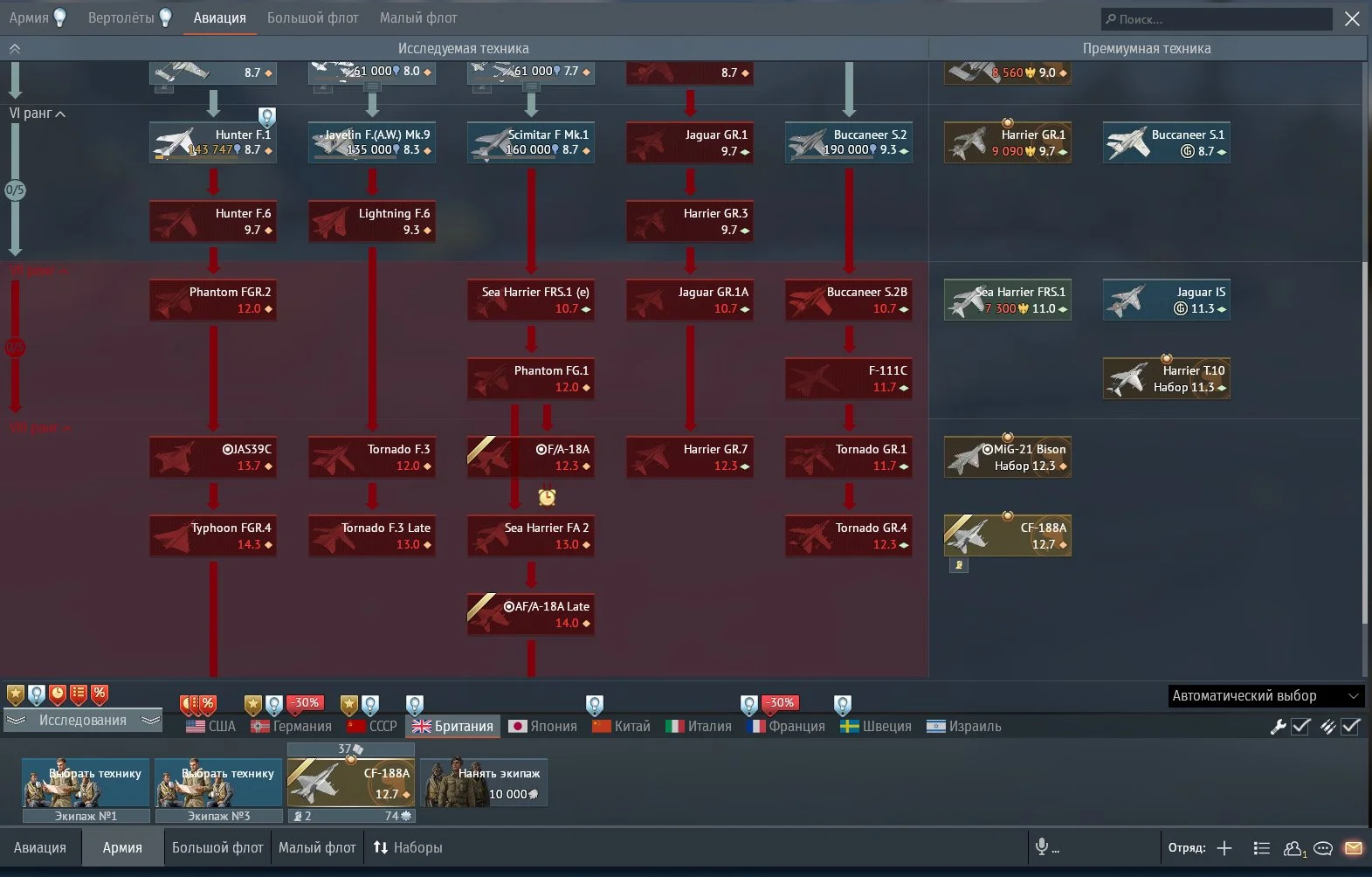This screenshot has height=877, width=1372.
Task: Click the plus icon next to Отряд
Action: coord(1224,847)
